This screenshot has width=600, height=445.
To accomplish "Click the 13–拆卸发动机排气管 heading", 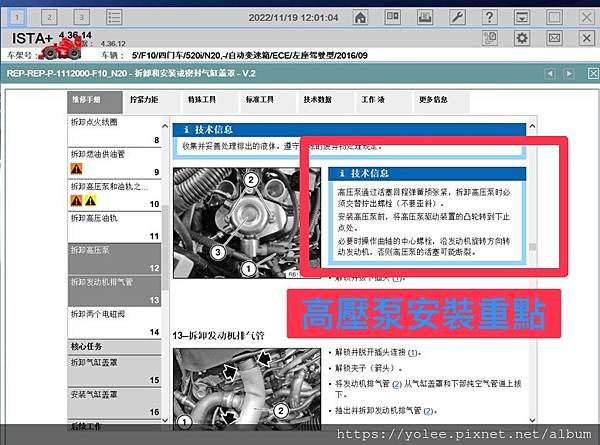I will point(218,336).
